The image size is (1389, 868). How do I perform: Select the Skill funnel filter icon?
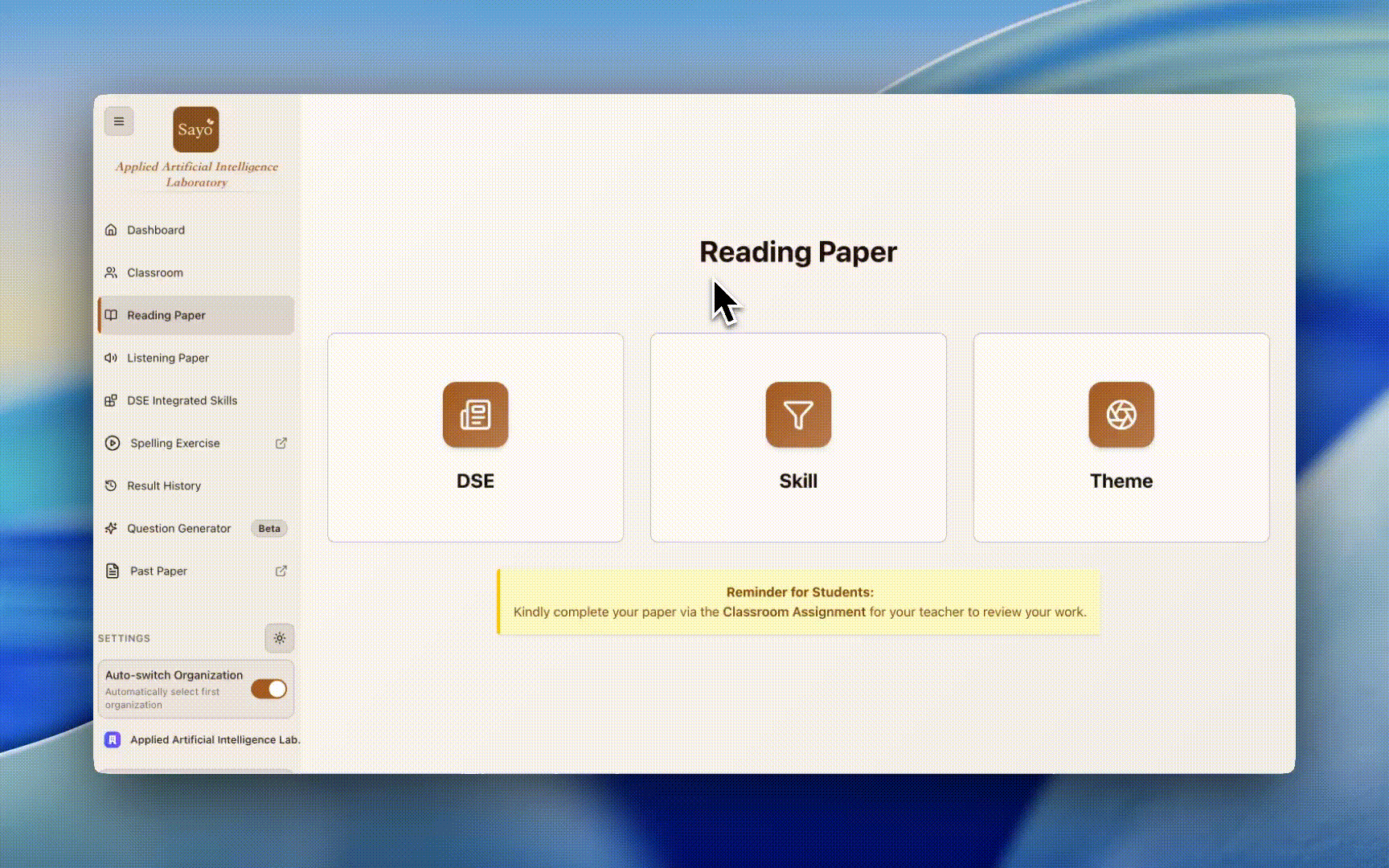(797, 415)
